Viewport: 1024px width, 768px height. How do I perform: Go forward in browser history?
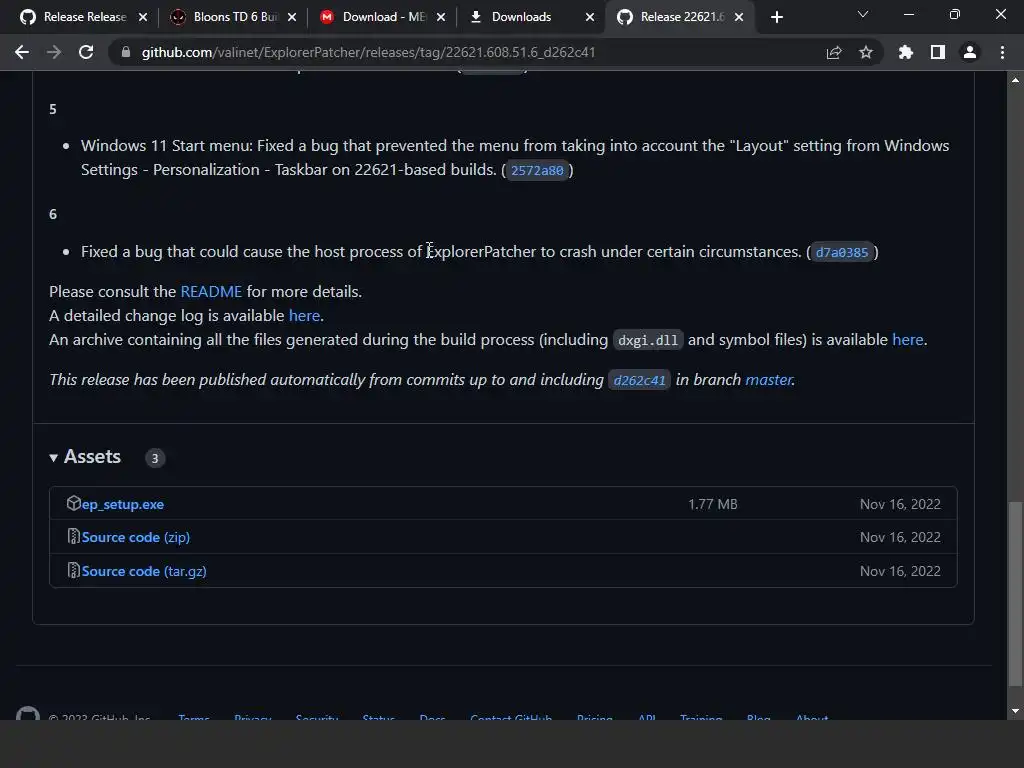54,52
